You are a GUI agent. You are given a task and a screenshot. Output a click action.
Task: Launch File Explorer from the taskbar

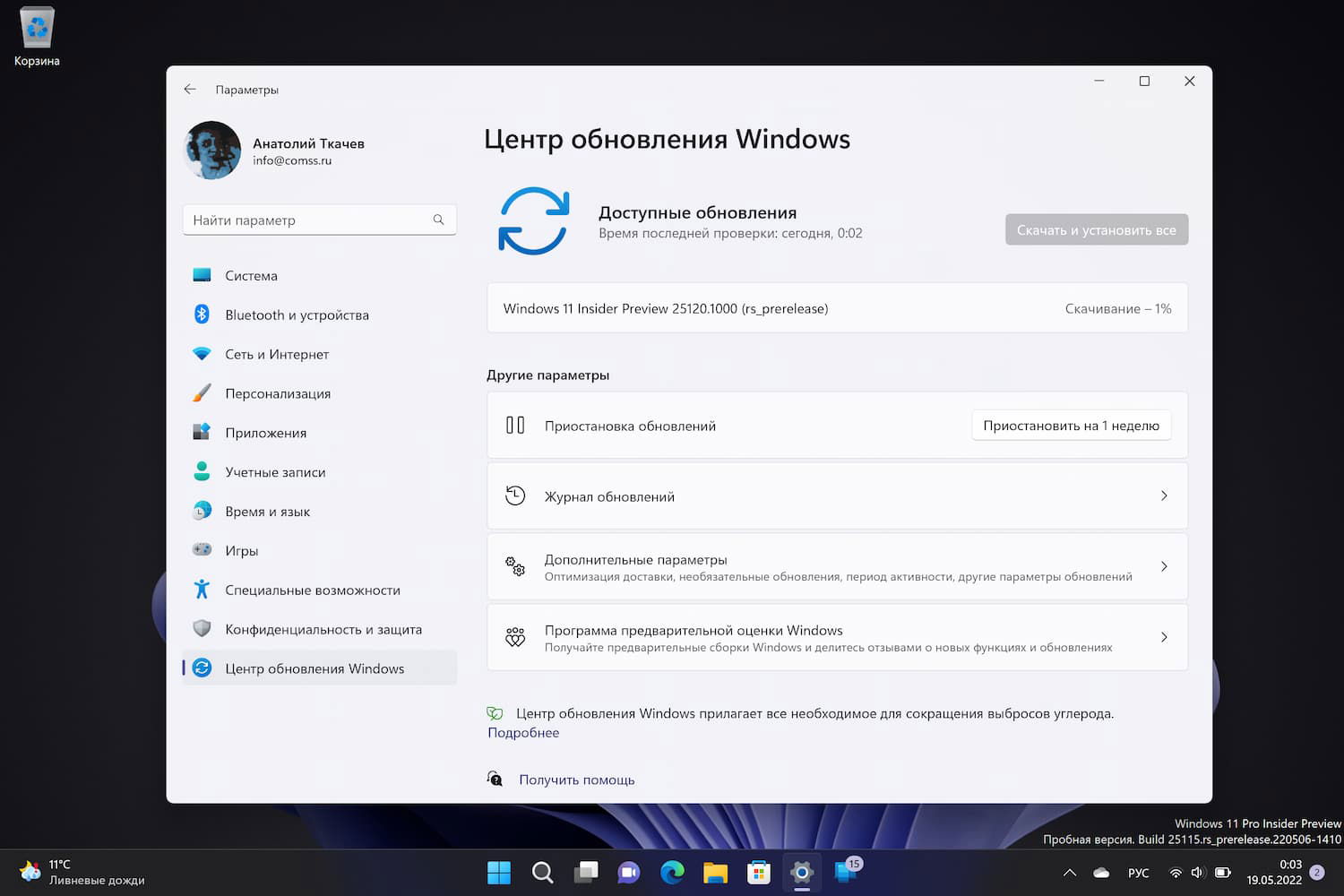point(714,872)
